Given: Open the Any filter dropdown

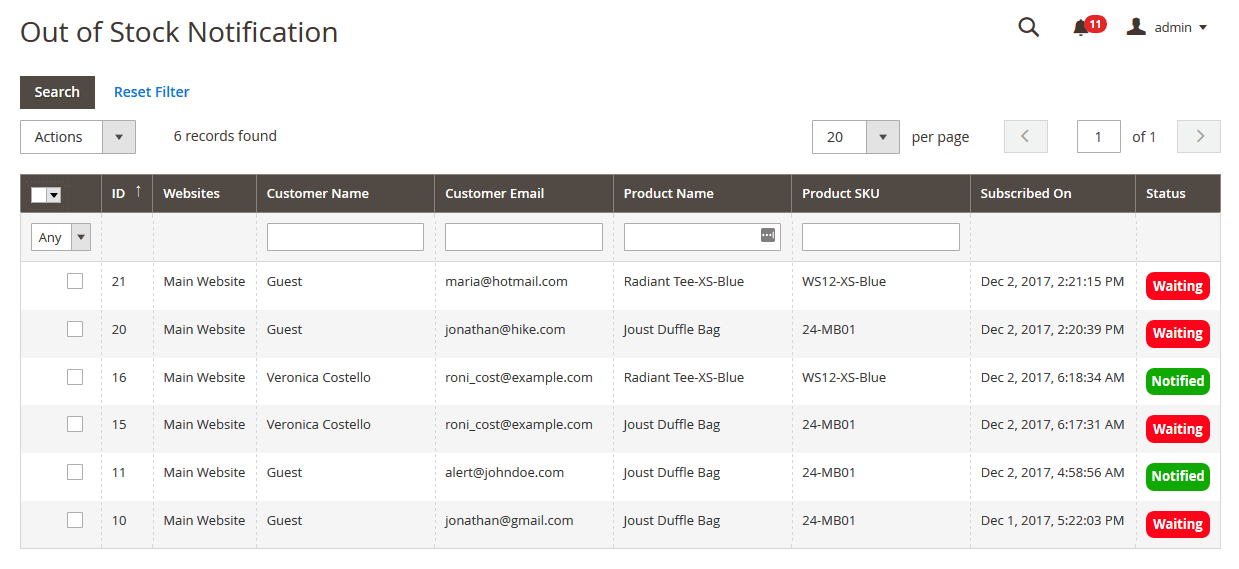Looking at the screenshot, I should 61,237.
